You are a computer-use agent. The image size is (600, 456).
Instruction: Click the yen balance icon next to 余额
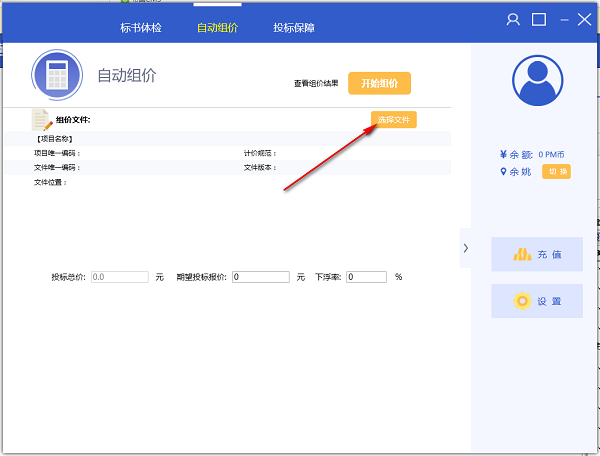[502, 155]
